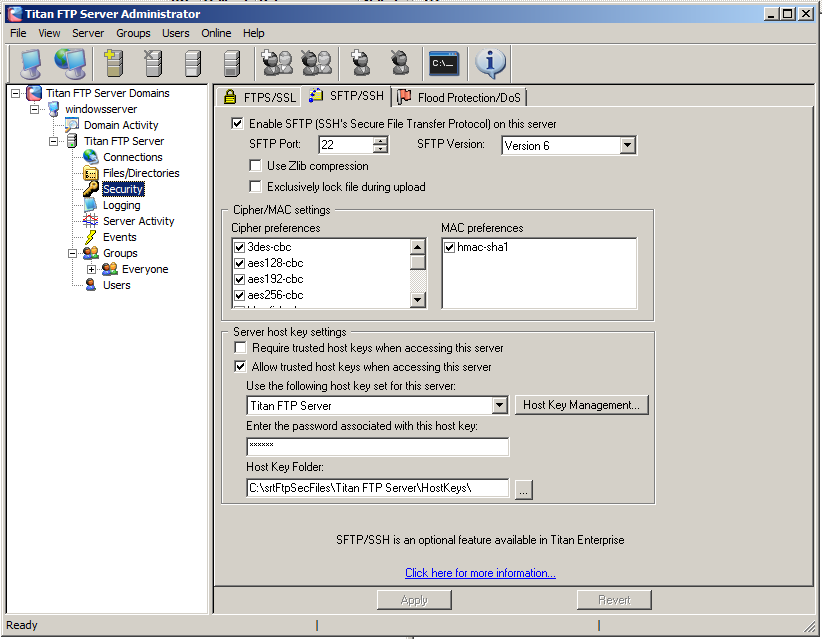Switch to the Flood Protection/DoS tab
This screenshot has height=639, width=822.
click(x=460, y=97)
